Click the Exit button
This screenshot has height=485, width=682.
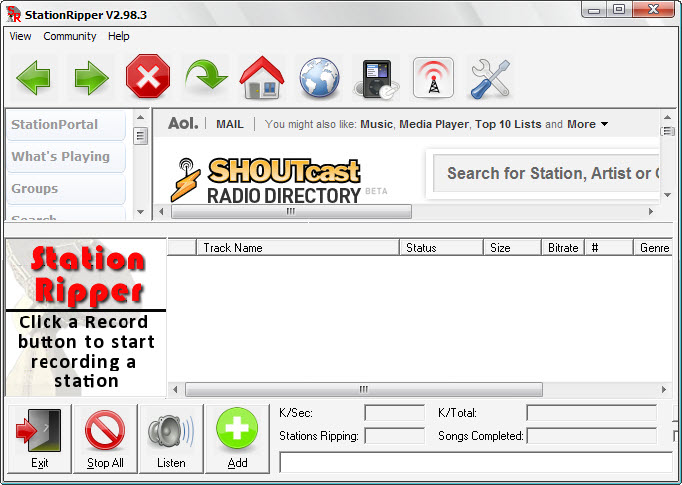39,438
